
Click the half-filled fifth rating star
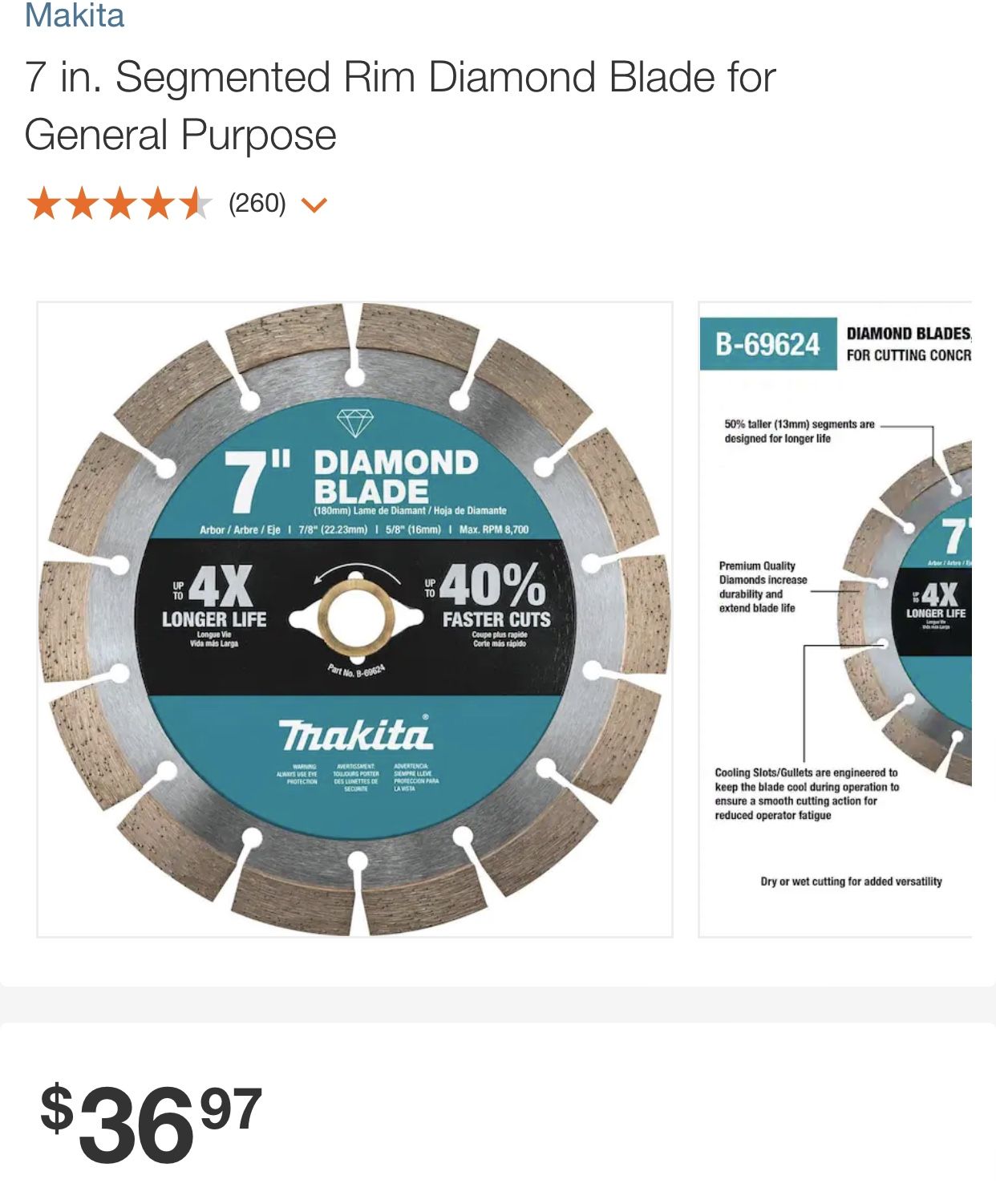196,204
